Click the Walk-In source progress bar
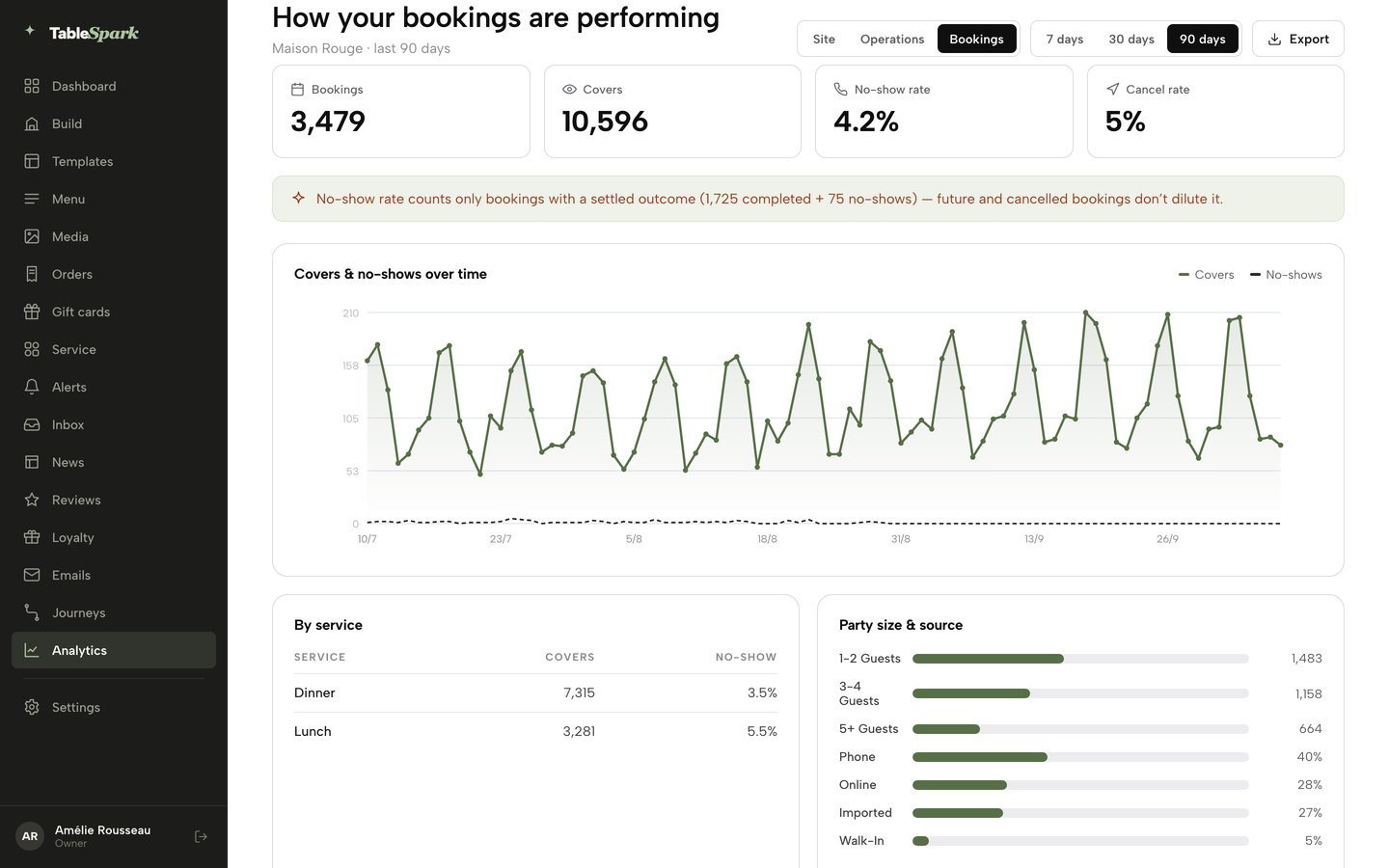Screen dimensions: 1389x868 1080,841
